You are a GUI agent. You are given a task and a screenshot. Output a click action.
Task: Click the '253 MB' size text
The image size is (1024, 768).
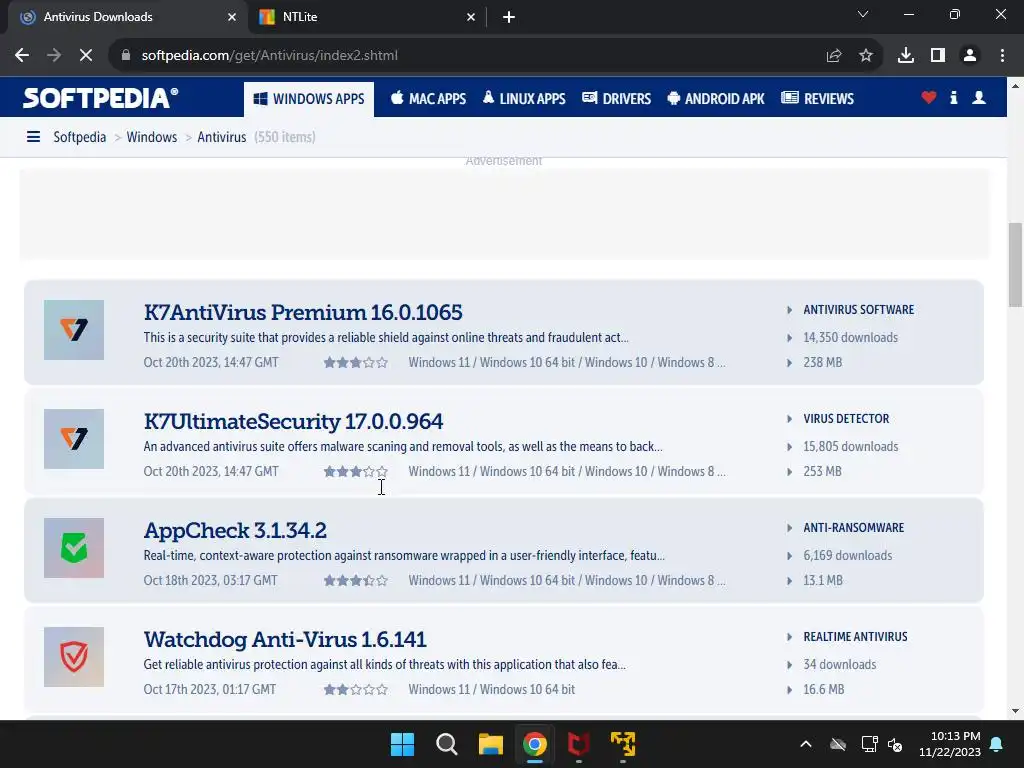(x=822, y=472)
